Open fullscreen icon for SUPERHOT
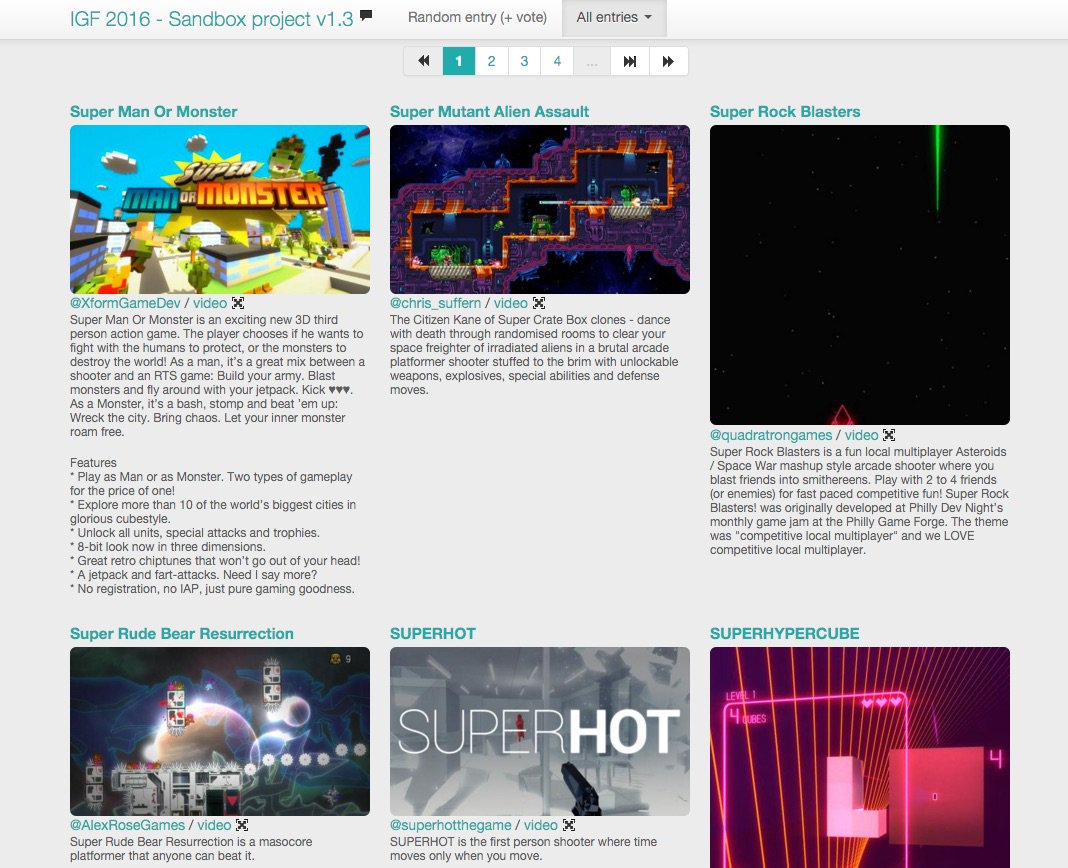1068x868 pixels. tap(569, 825)
